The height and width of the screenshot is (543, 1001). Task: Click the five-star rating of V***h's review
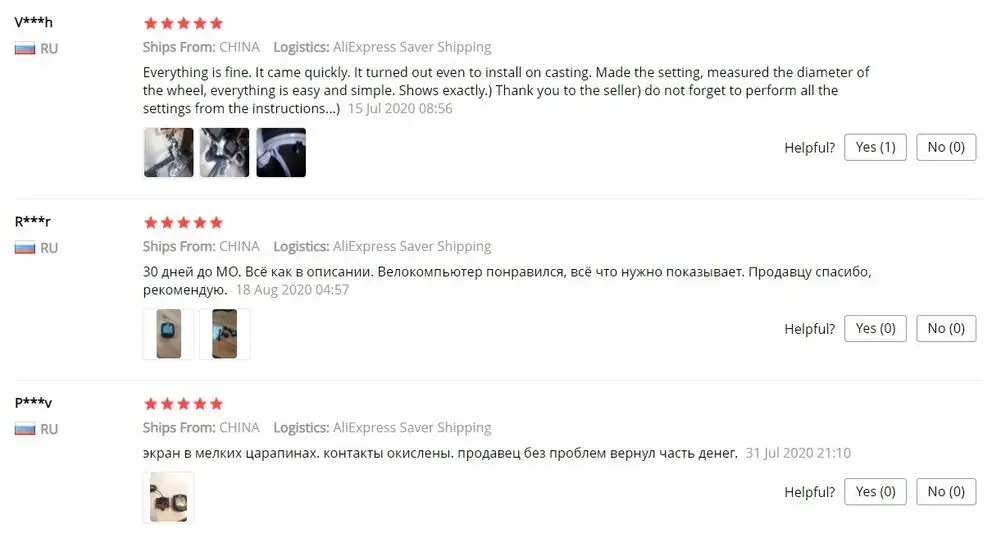pos(183,24)
